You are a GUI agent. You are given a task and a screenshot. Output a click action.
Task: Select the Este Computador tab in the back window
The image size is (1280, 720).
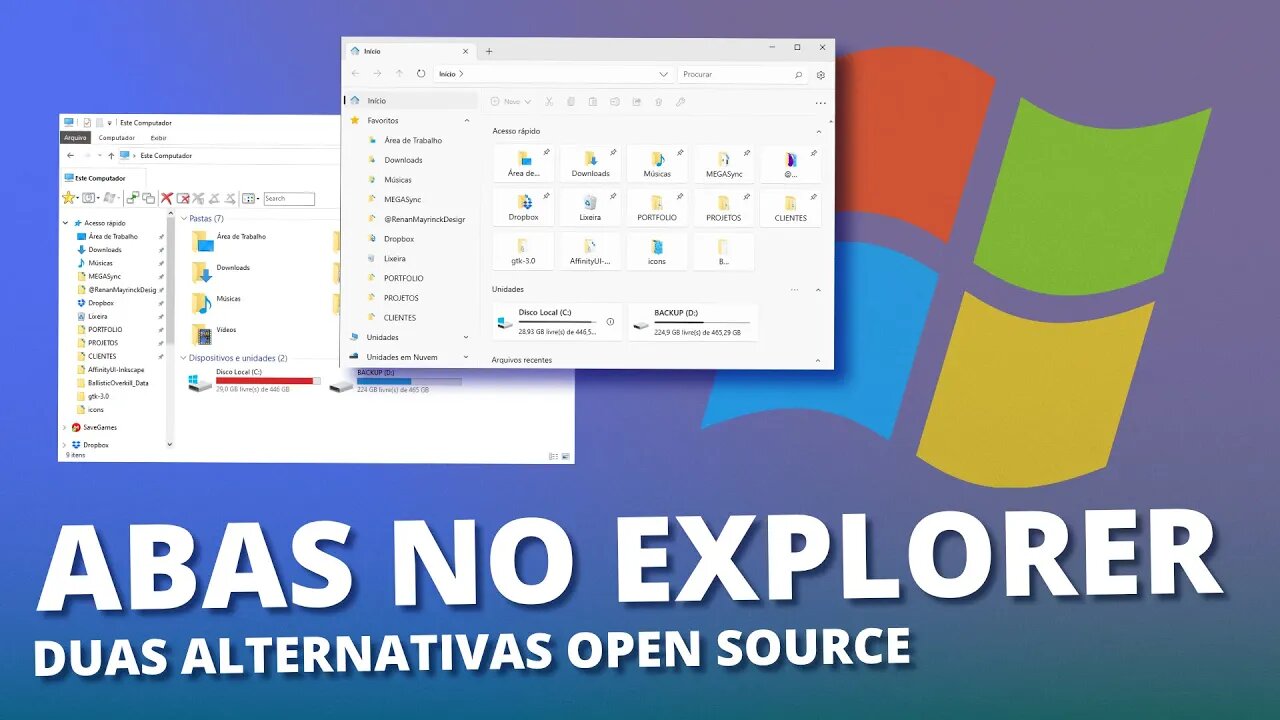pos(101,178)
